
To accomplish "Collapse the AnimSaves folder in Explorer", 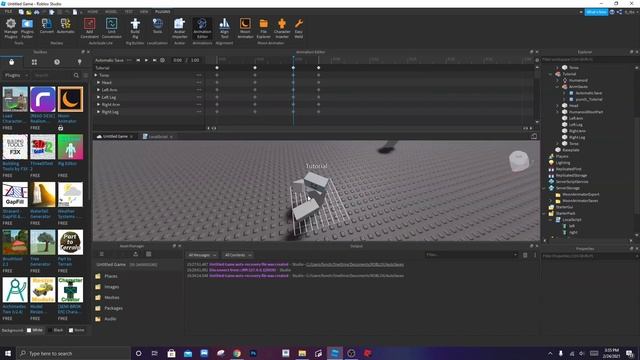I will [x=558, y=87].
